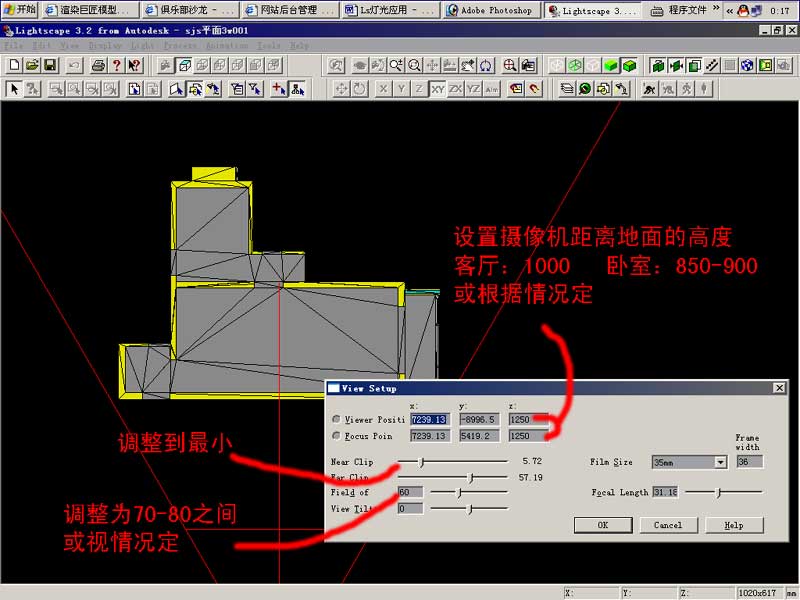Image resolution: width=800 pixels, height=600 pixels.
Task: Open the Process menu
Action: coord(180,45)
